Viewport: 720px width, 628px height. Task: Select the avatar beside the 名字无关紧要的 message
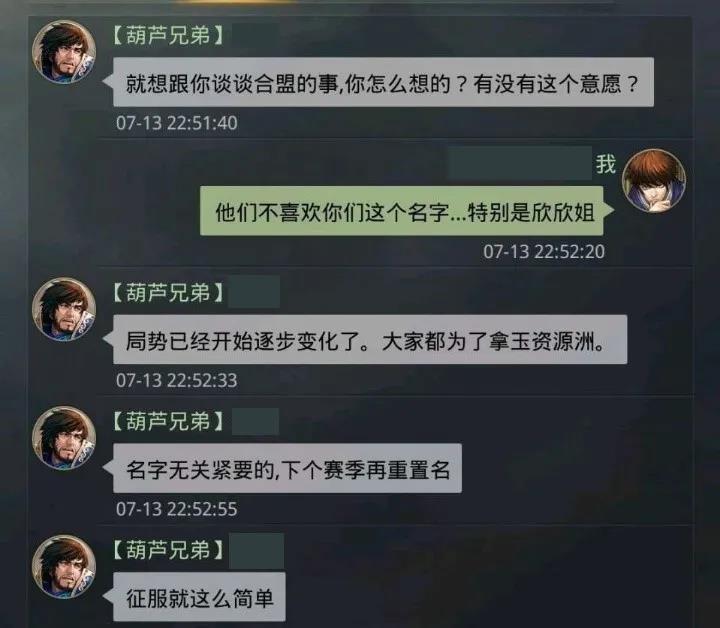[64, 438]
